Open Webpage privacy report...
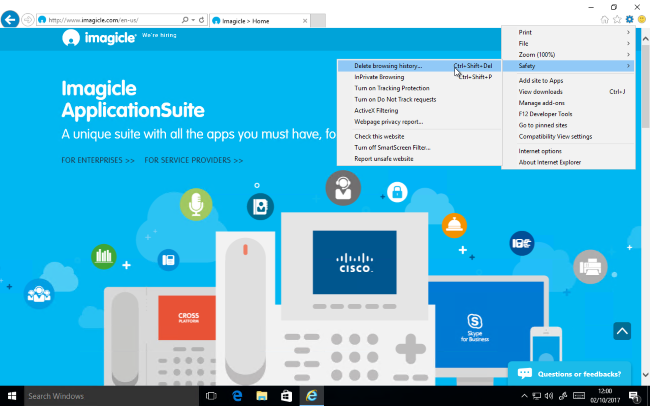 click(x=419, y=122)
